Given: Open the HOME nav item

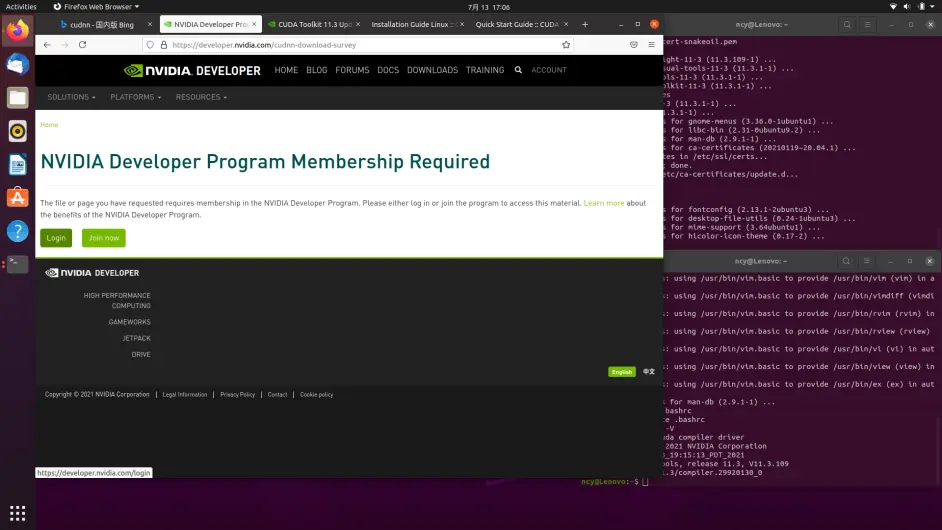Looking at the screenshot, I should 286,70.
